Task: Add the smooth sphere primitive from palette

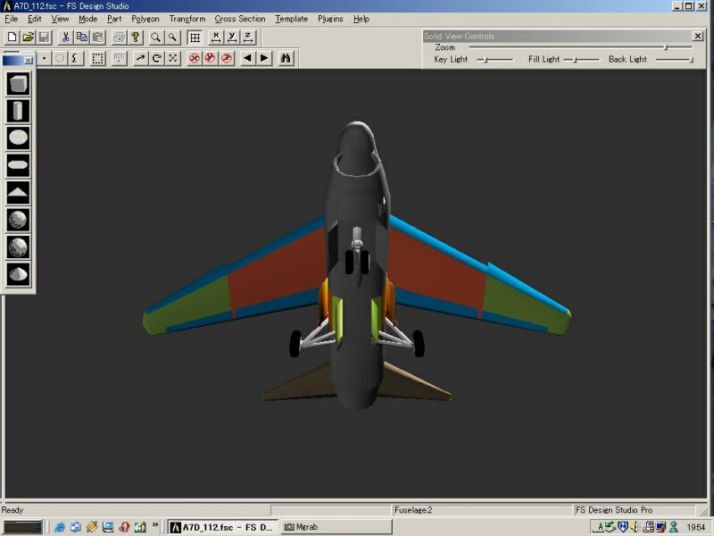Action: click(18, 247)
